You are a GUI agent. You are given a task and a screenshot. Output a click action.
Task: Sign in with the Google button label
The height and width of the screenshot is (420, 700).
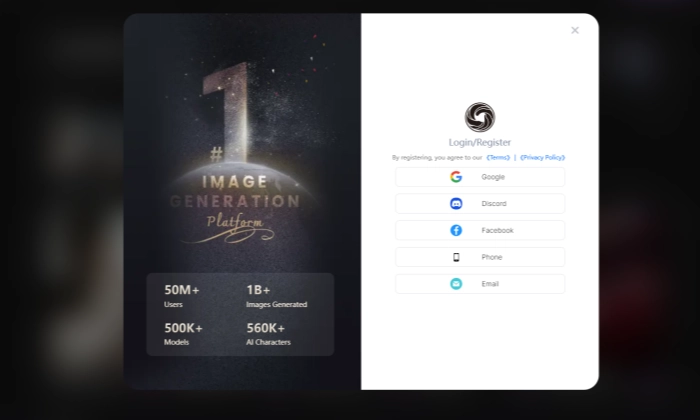click(493, 177)
